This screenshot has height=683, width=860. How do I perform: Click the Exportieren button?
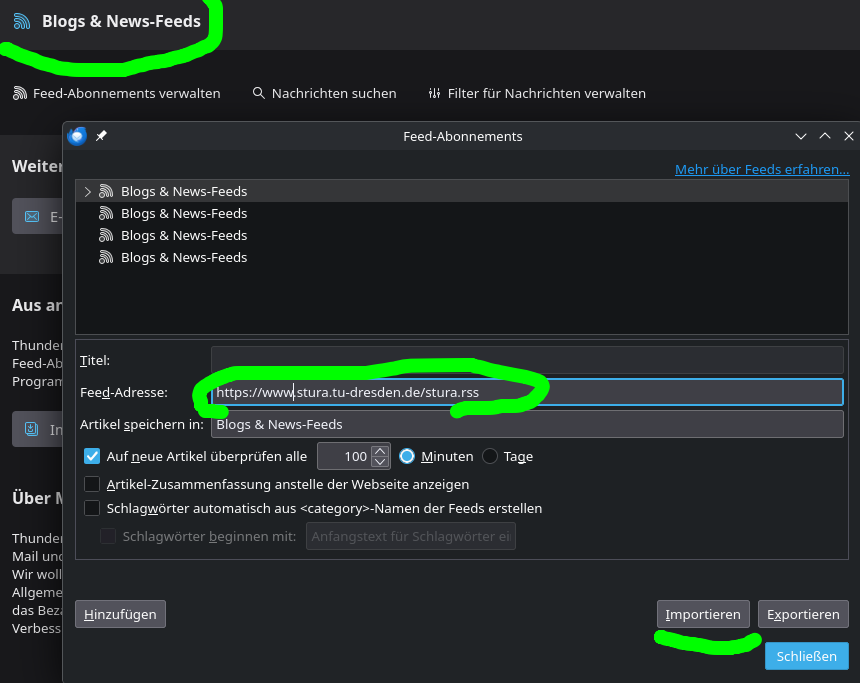803,614
